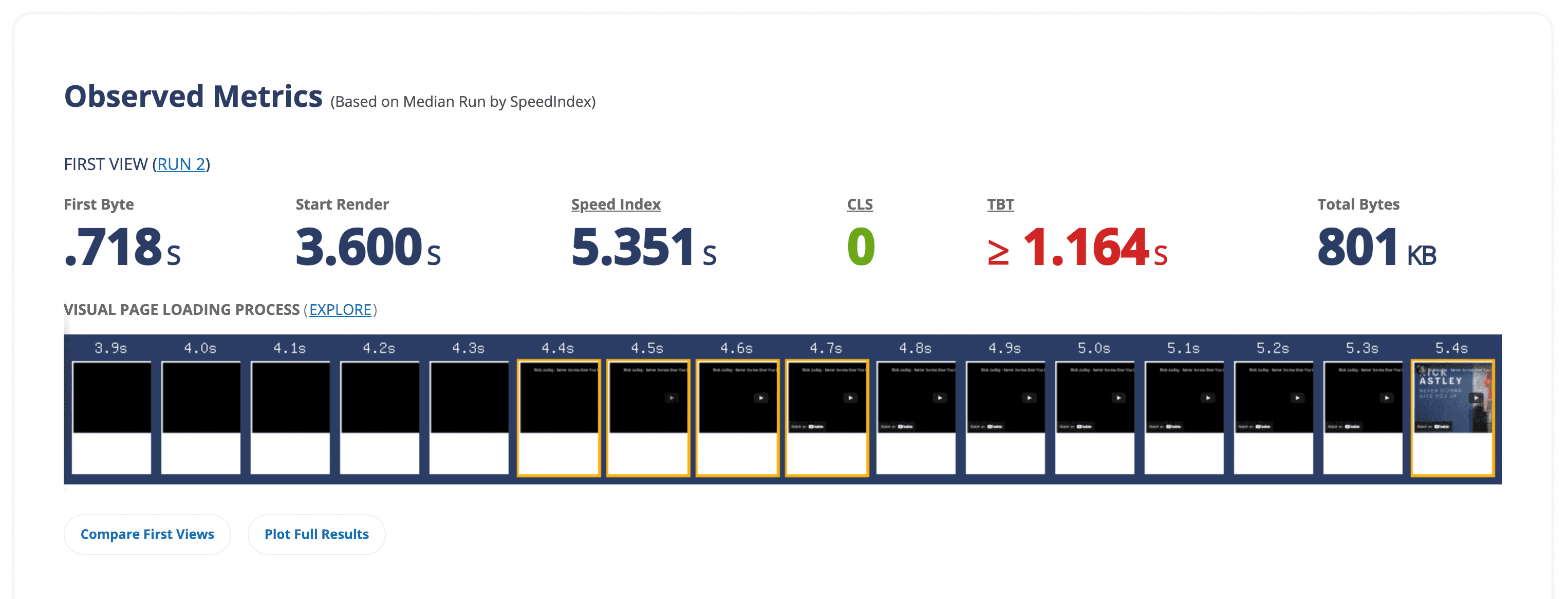Select the 4.1s filmstrip frame
The image size is (1568, 599).
[290, 418]
